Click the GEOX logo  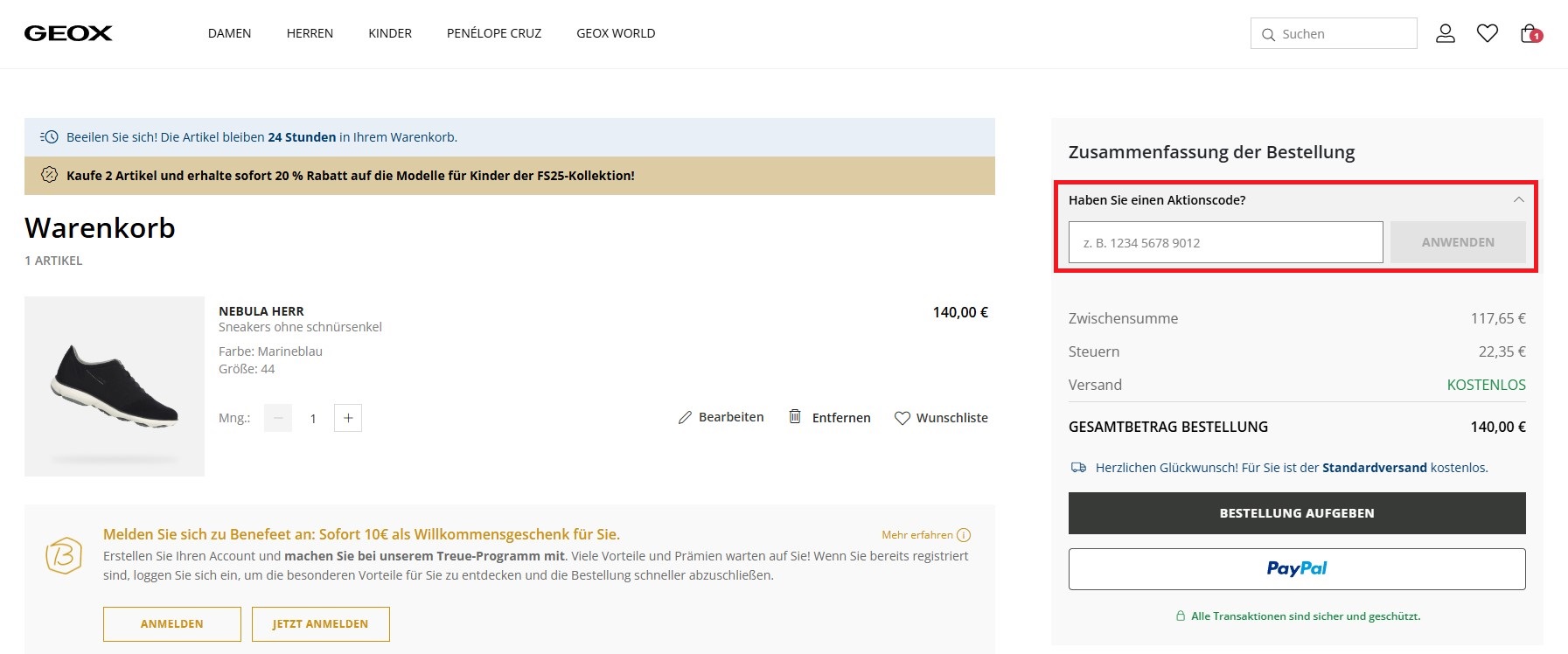(68, 33)
